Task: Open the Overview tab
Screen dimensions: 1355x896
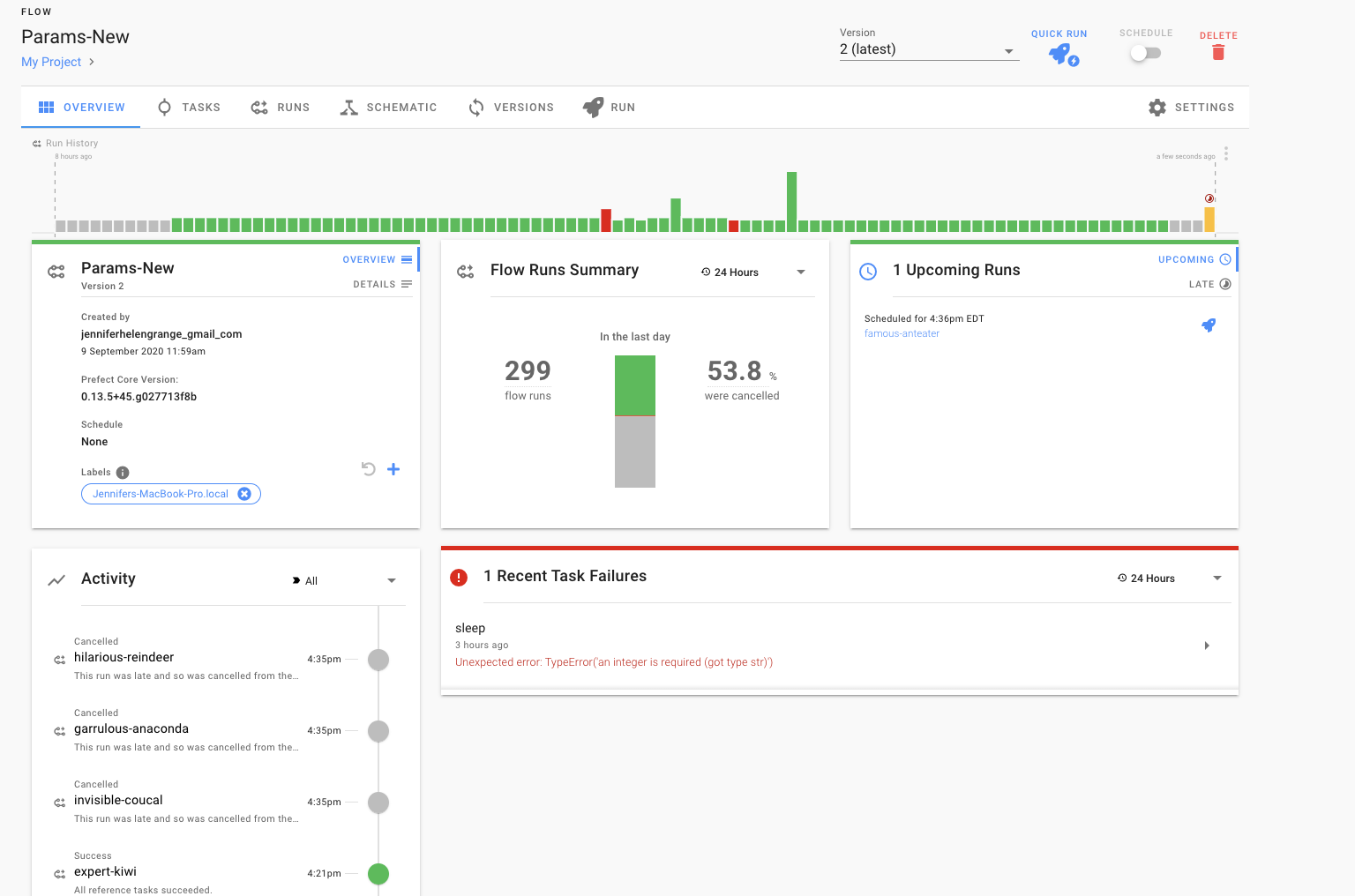Action: 81,108
